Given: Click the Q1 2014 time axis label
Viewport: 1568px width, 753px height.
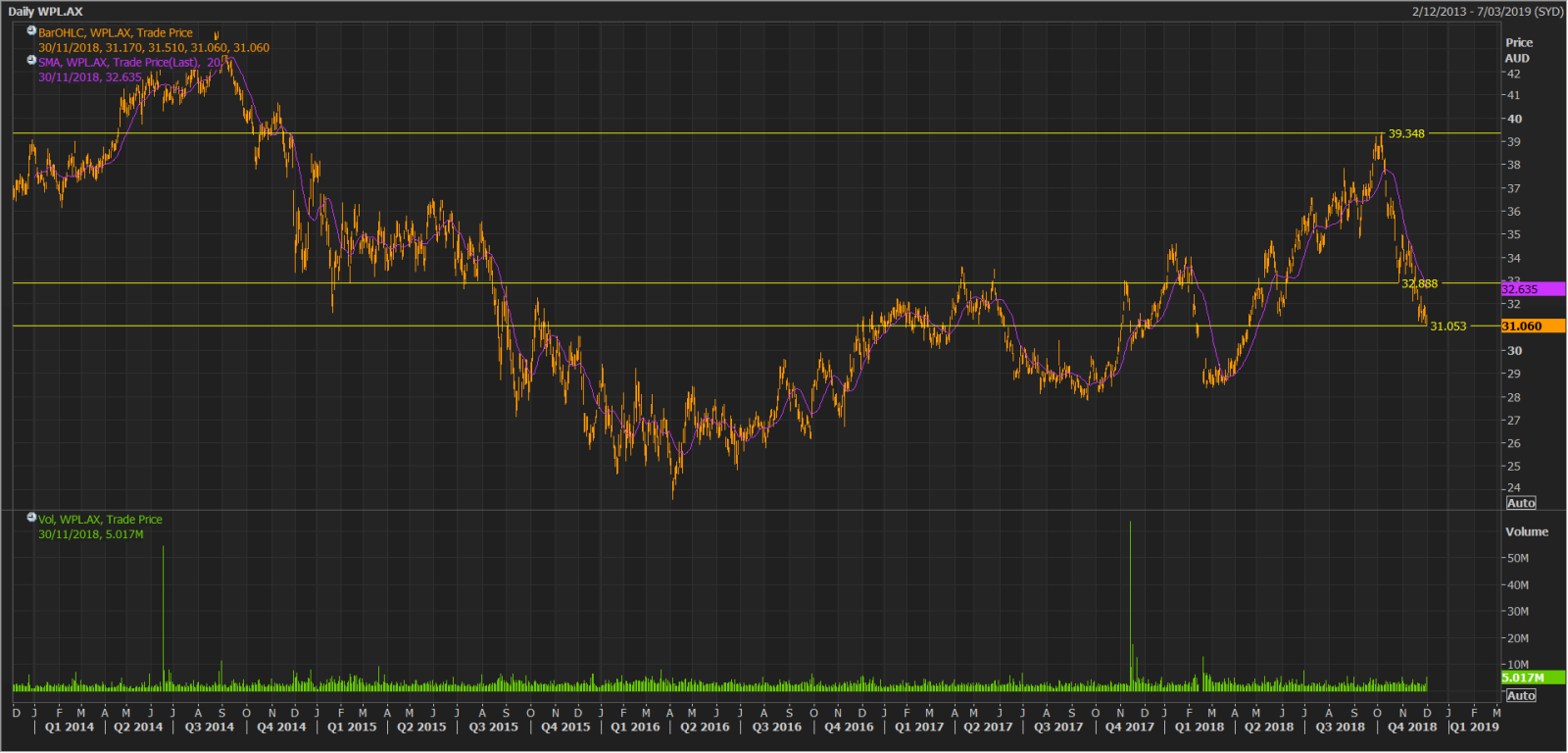Looking at the screenshot, I should 70,727.
